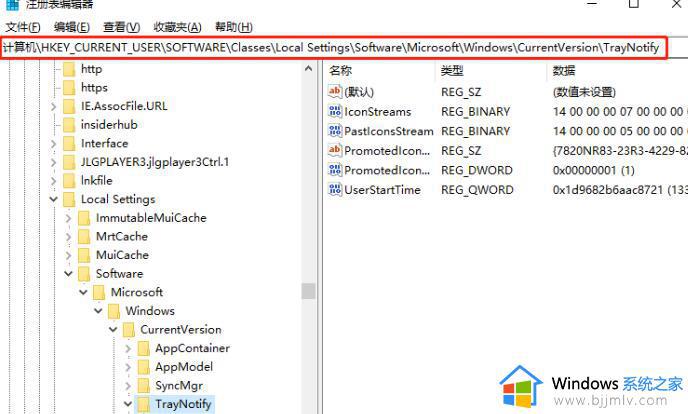The height and width of the screenshot is (414, 688).
Task: Click the 0x00000001 (1) data cell
Action: coord(594,170)
